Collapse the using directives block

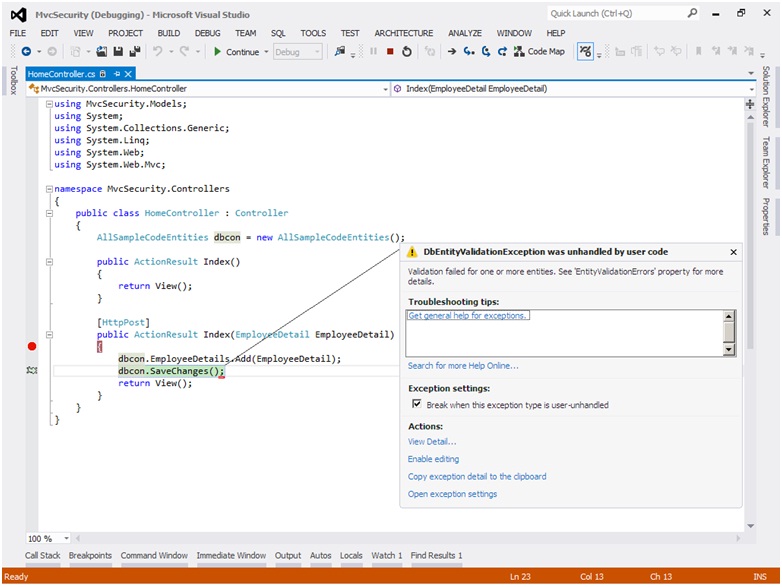(49, 104)
